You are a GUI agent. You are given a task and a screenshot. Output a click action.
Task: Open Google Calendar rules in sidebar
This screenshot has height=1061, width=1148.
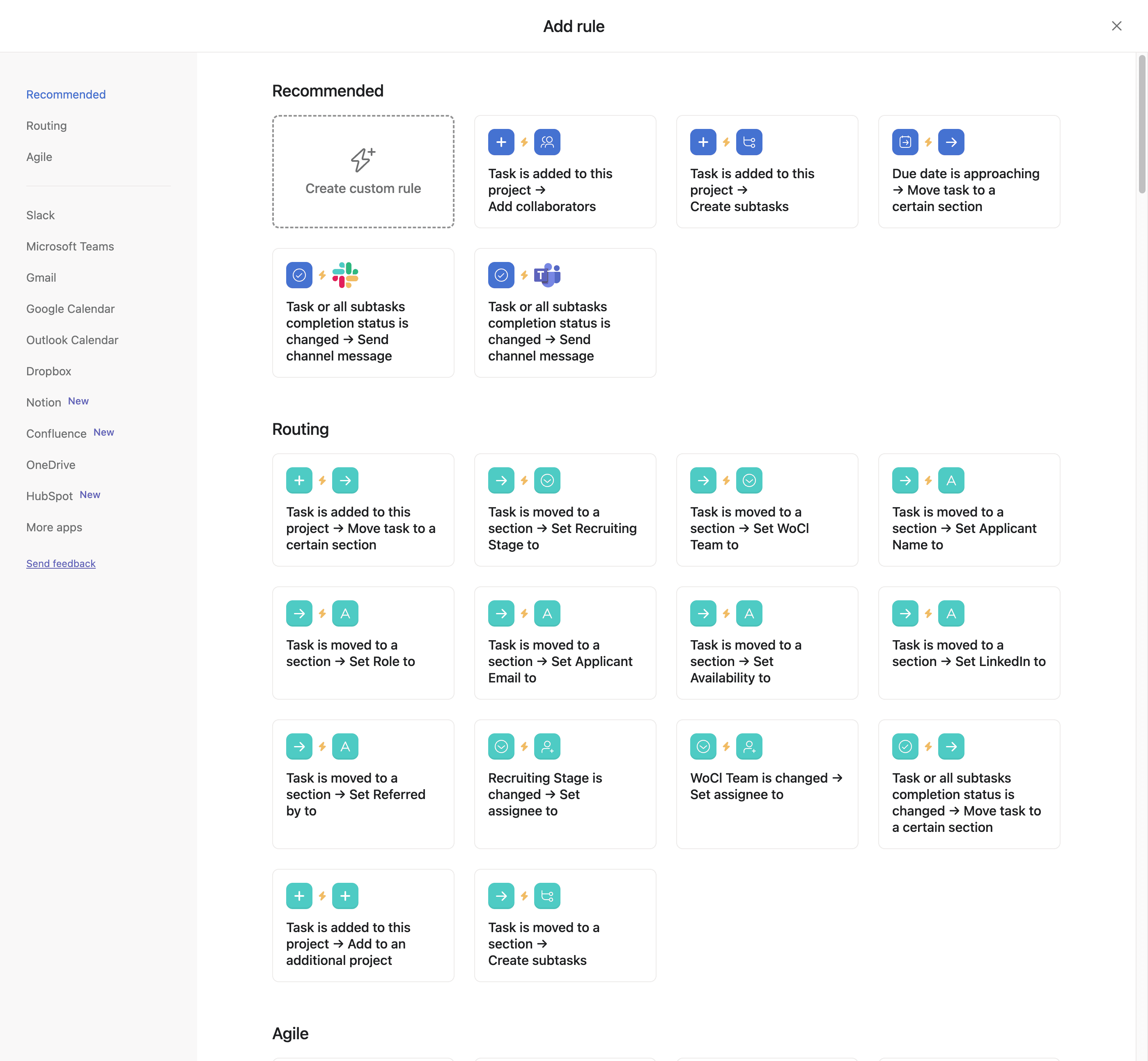71,309
